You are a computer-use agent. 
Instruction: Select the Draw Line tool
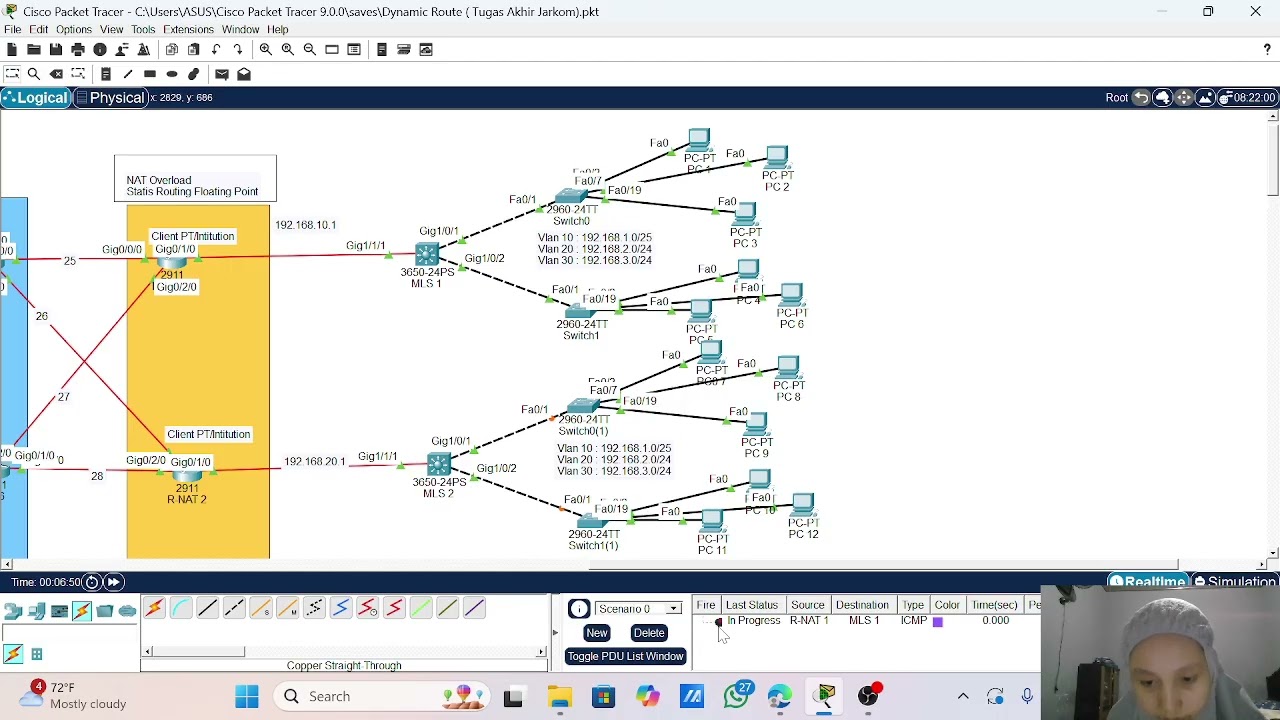127,74
